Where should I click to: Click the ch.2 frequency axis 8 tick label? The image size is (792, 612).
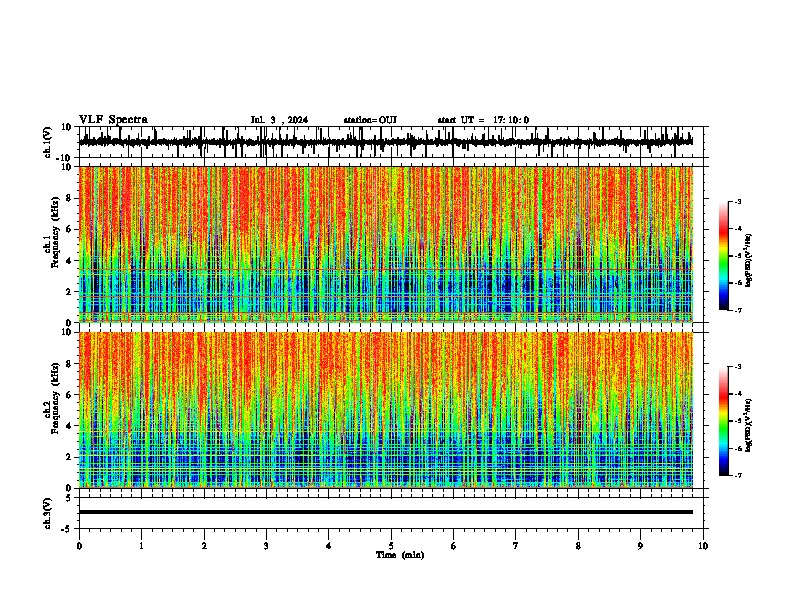[x=69, y=364]
